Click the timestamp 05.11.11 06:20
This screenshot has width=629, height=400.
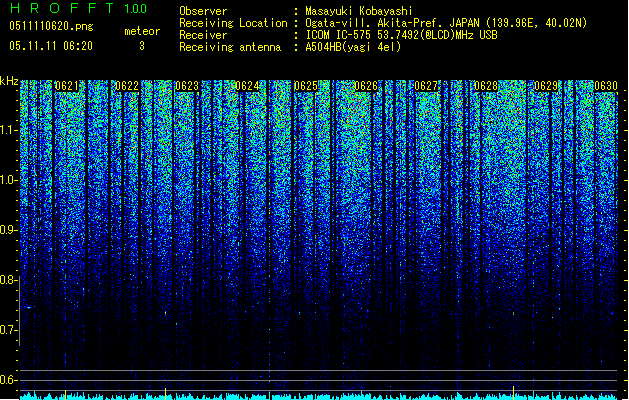click(51, 46)
